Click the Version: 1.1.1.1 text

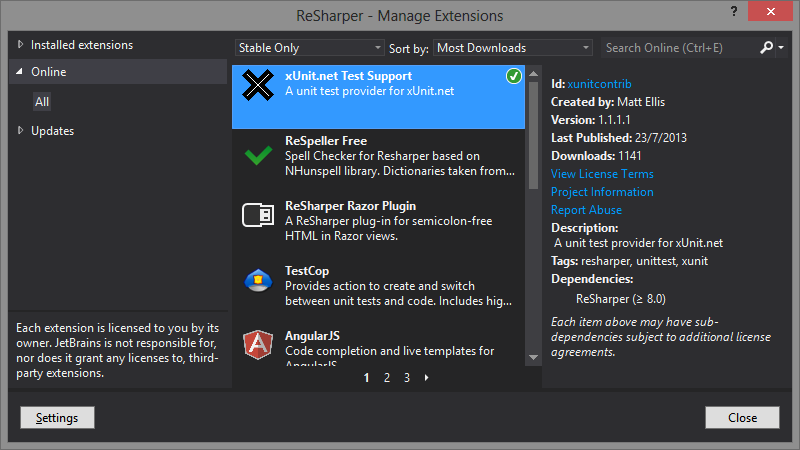tap(590, 119)
